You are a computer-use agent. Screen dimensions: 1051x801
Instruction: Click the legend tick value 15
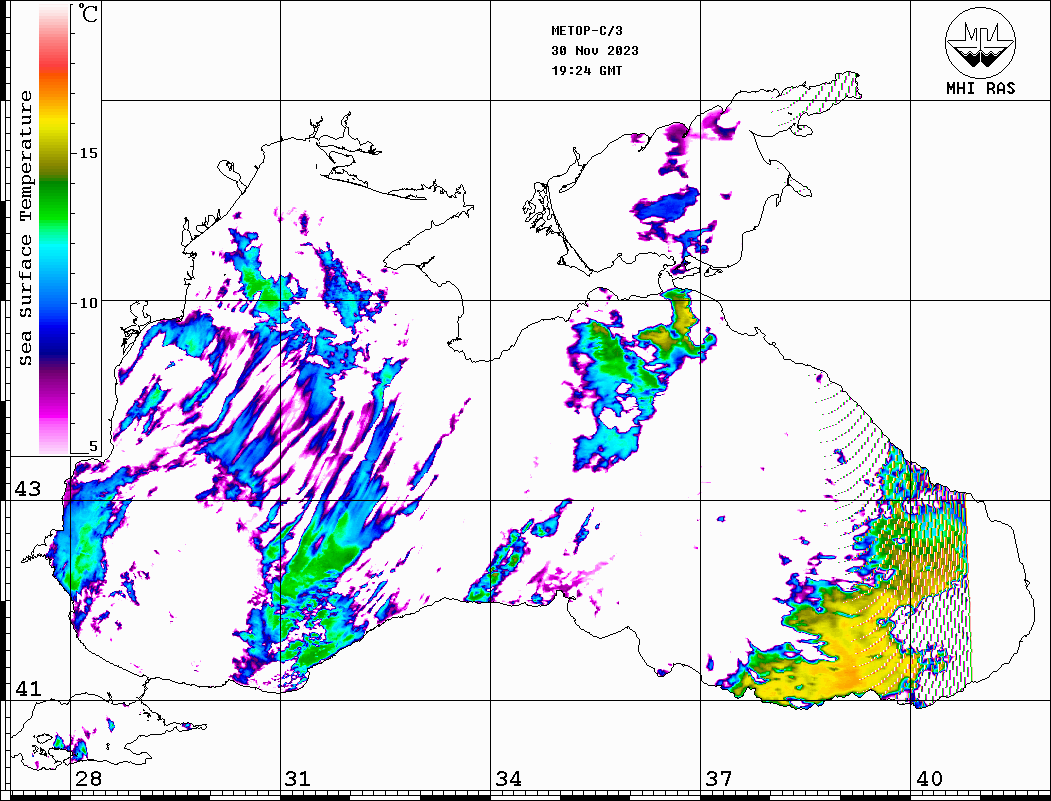click(88, 153)
